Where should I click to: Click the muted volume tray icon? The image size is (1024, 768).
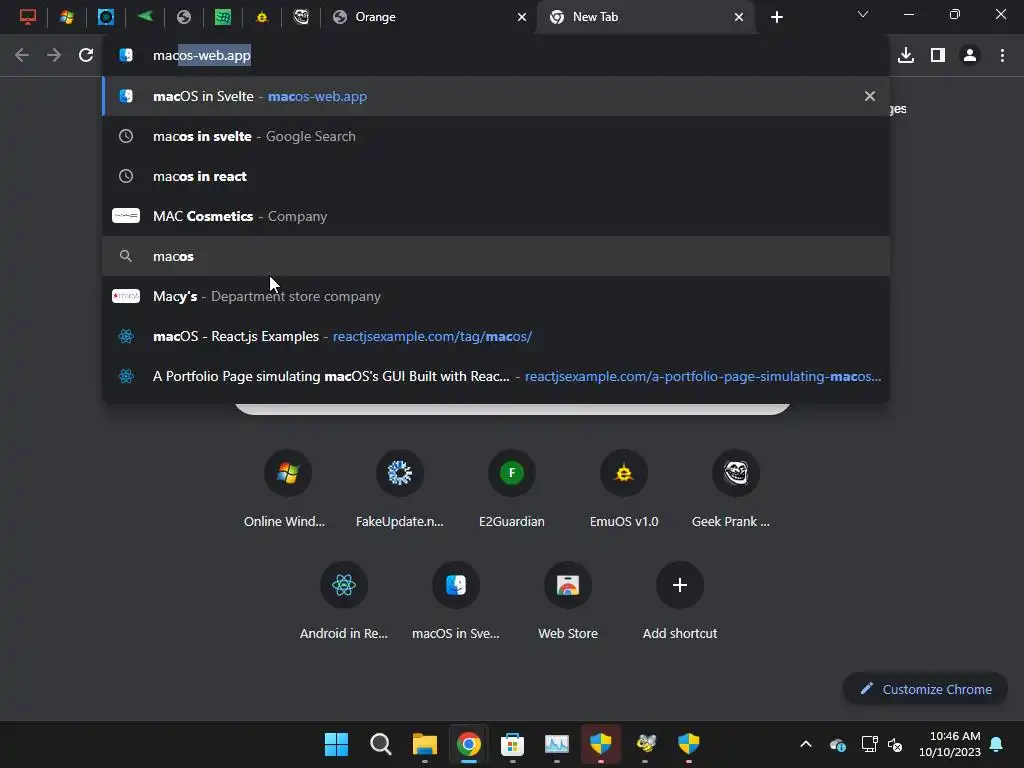point(895,744)
